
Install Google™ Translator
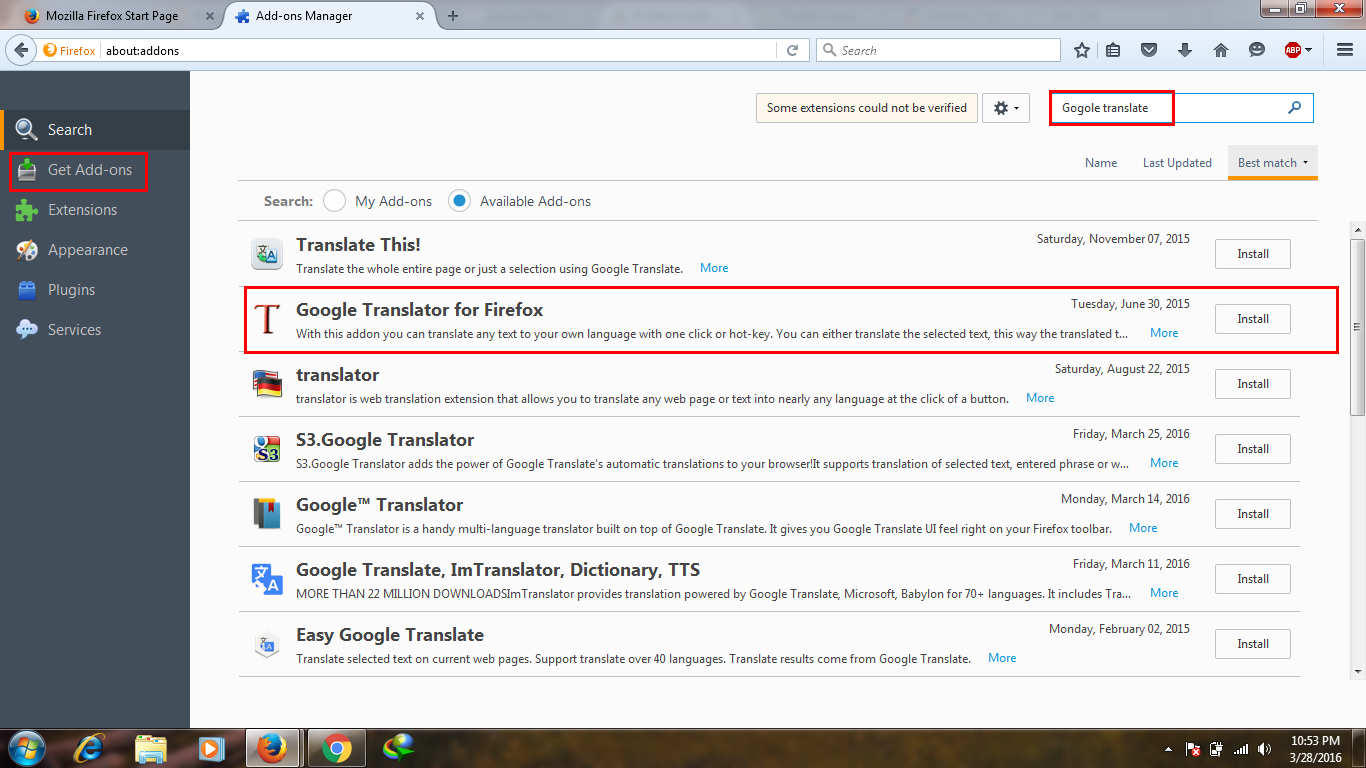point(1253,514)
